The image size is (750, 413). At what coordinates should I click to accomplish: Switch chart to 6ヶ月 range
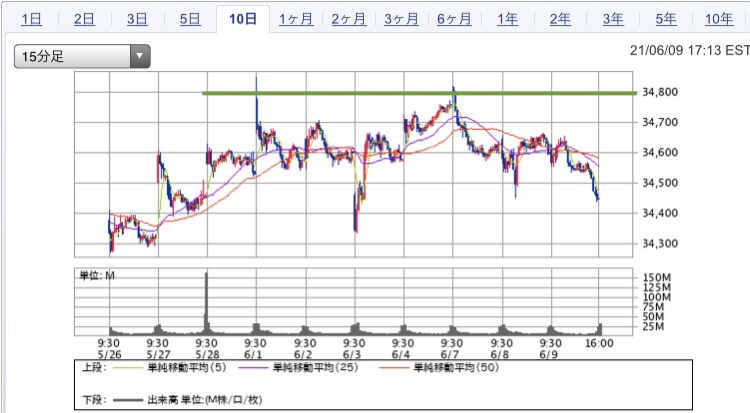pos(454,19)
